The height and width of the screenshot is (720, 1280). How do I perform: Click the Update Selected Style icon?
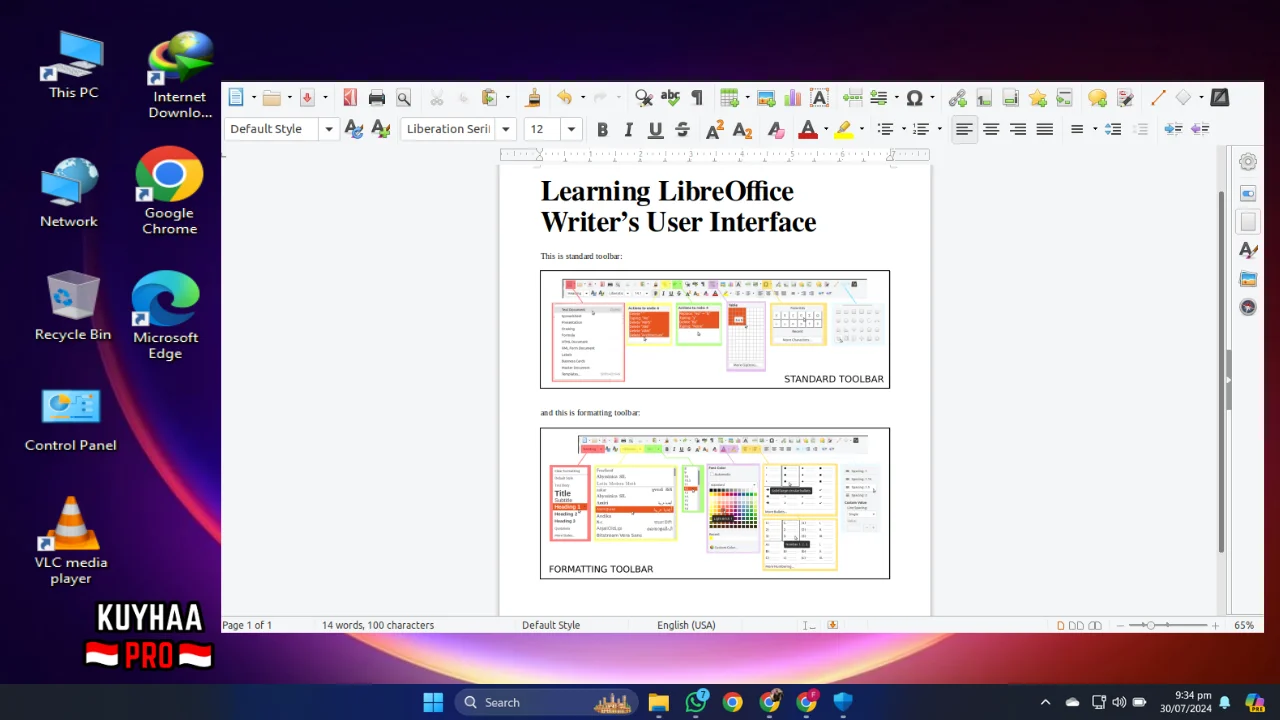point(353,129)
